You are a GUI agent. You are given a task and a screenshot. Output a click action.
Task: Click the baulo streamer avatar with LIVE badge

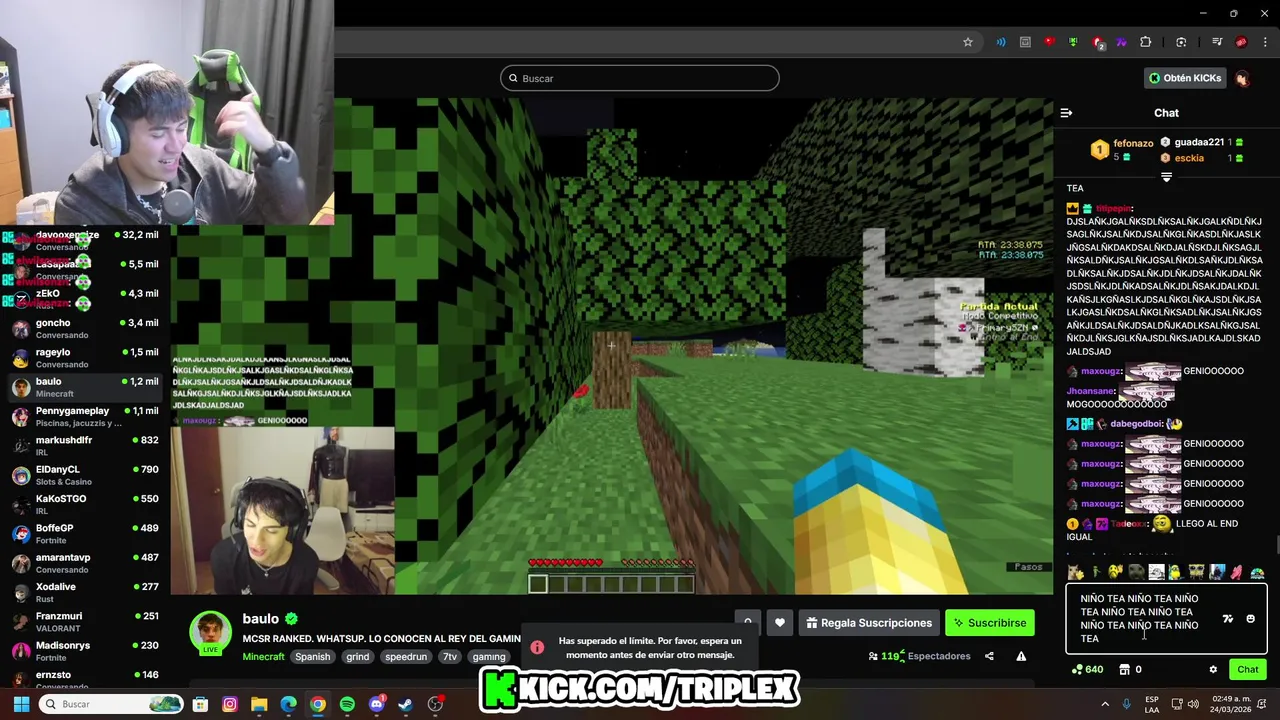pos(211,633)
